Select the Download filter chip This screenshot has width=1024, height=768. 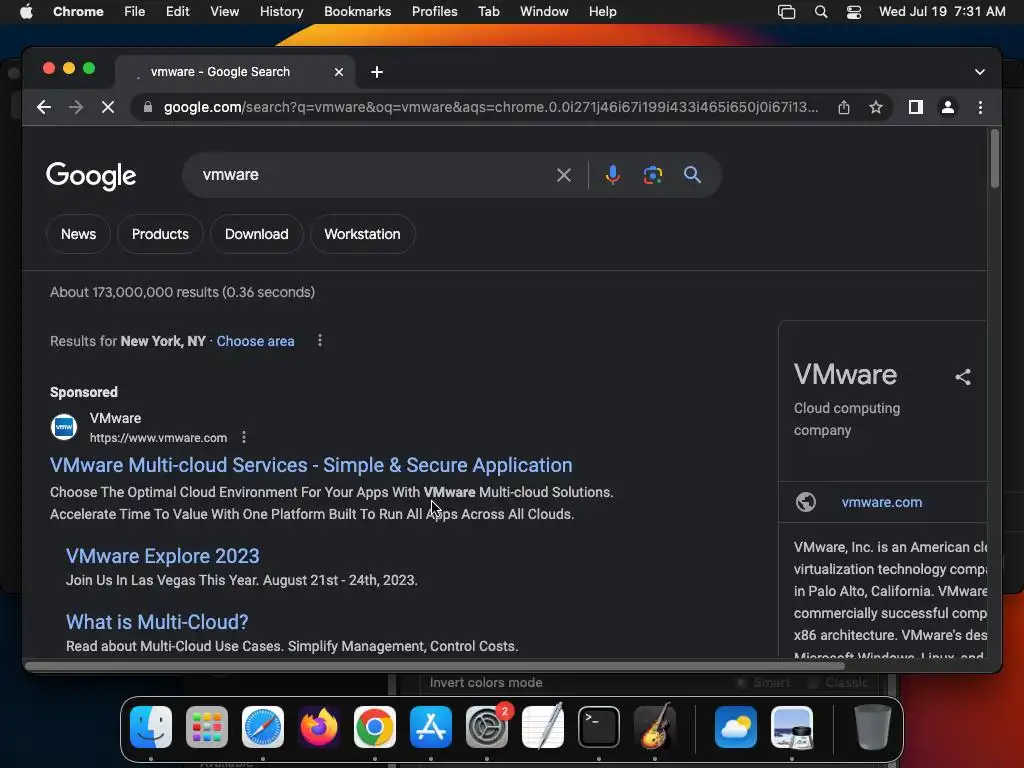(x=257, y=234)
